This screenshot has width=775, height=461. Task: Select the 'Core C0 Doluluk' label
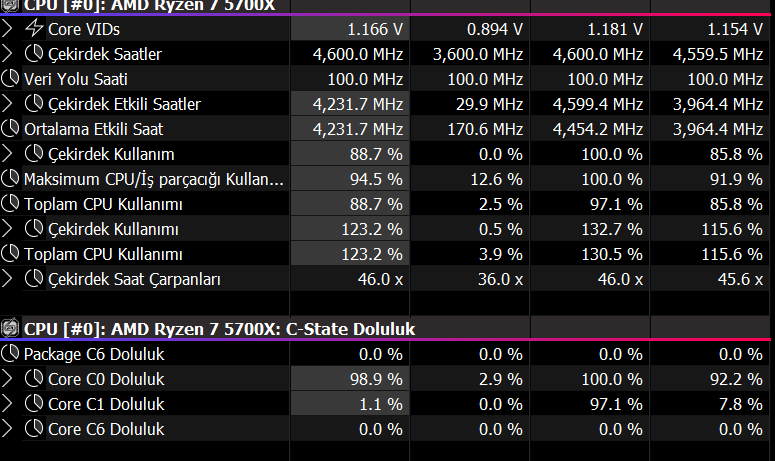[106, 379]
